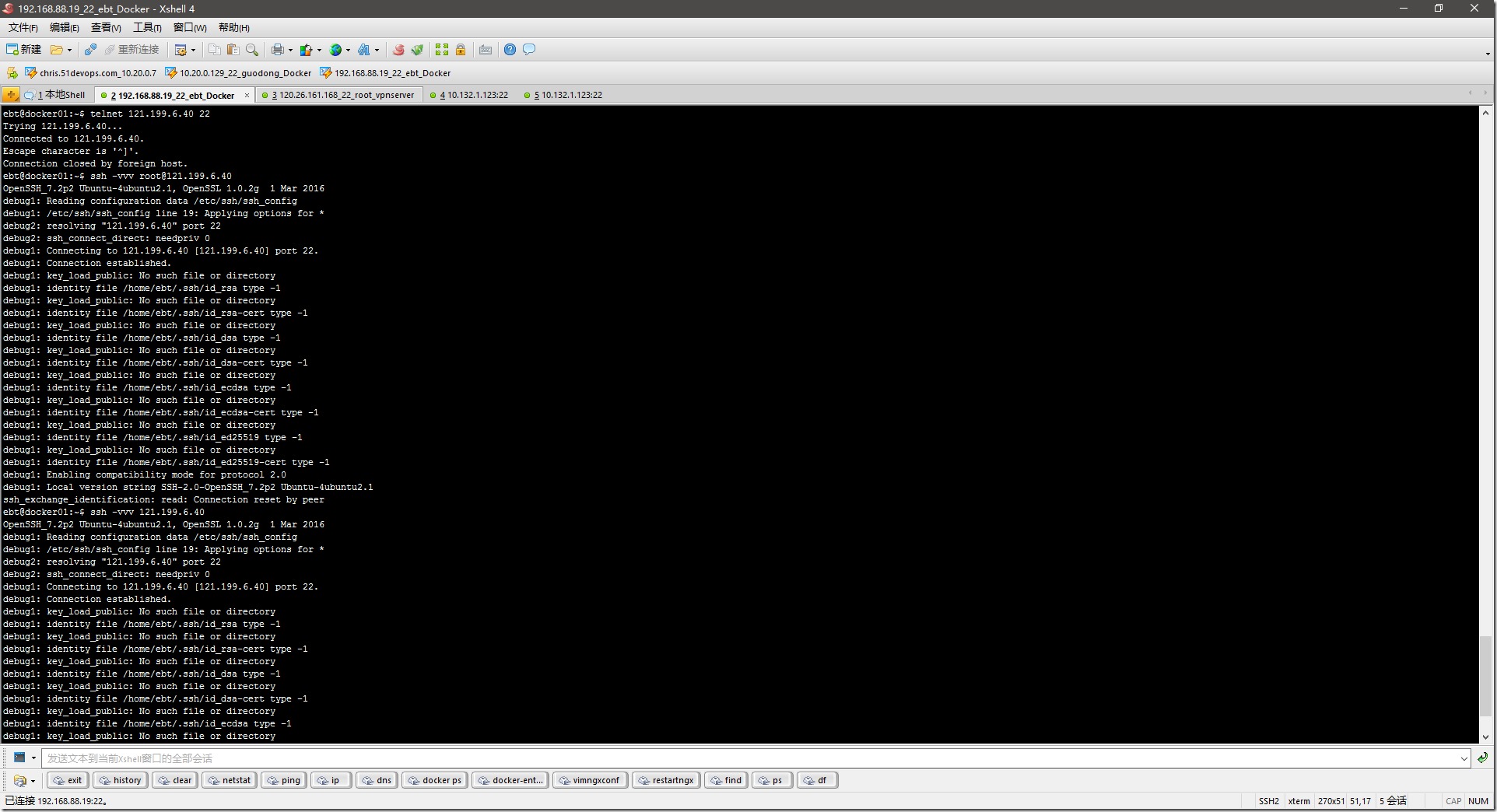Run the 'clear' quick command

point(175,780)
